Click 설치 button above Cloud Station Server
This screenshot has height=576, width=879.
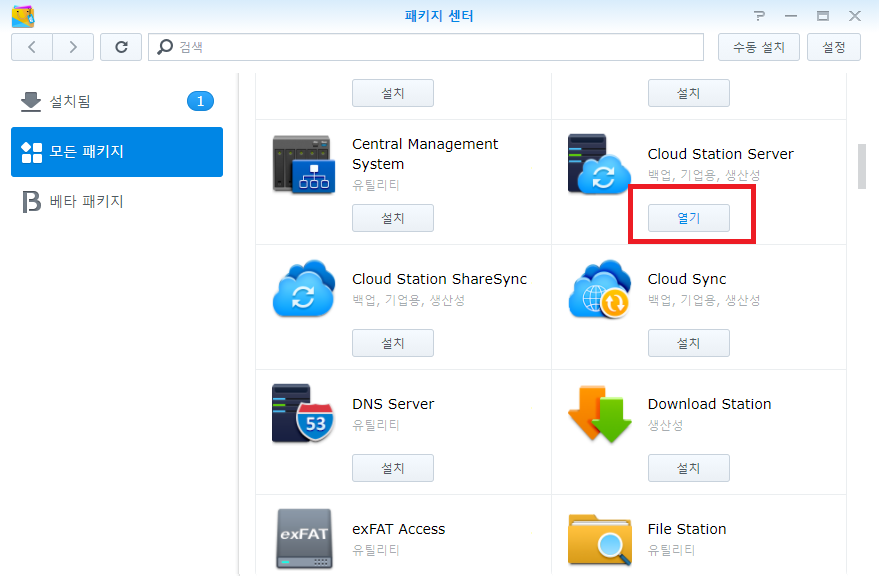click(689, 93)
